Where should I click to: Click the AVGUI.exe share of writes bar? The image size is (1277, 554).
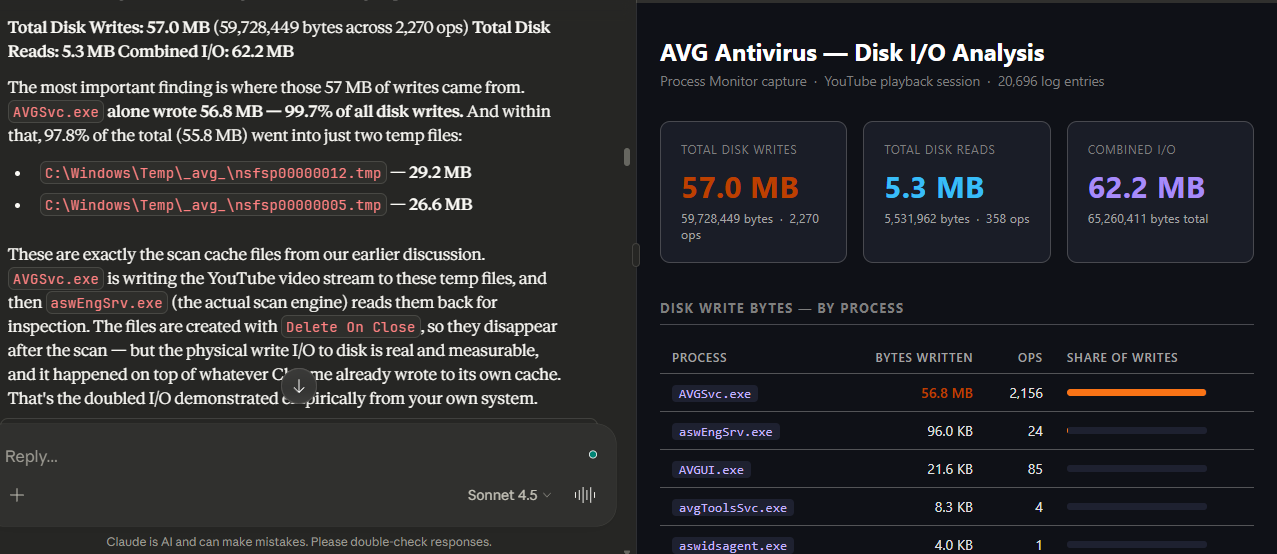pos(1136,469)
